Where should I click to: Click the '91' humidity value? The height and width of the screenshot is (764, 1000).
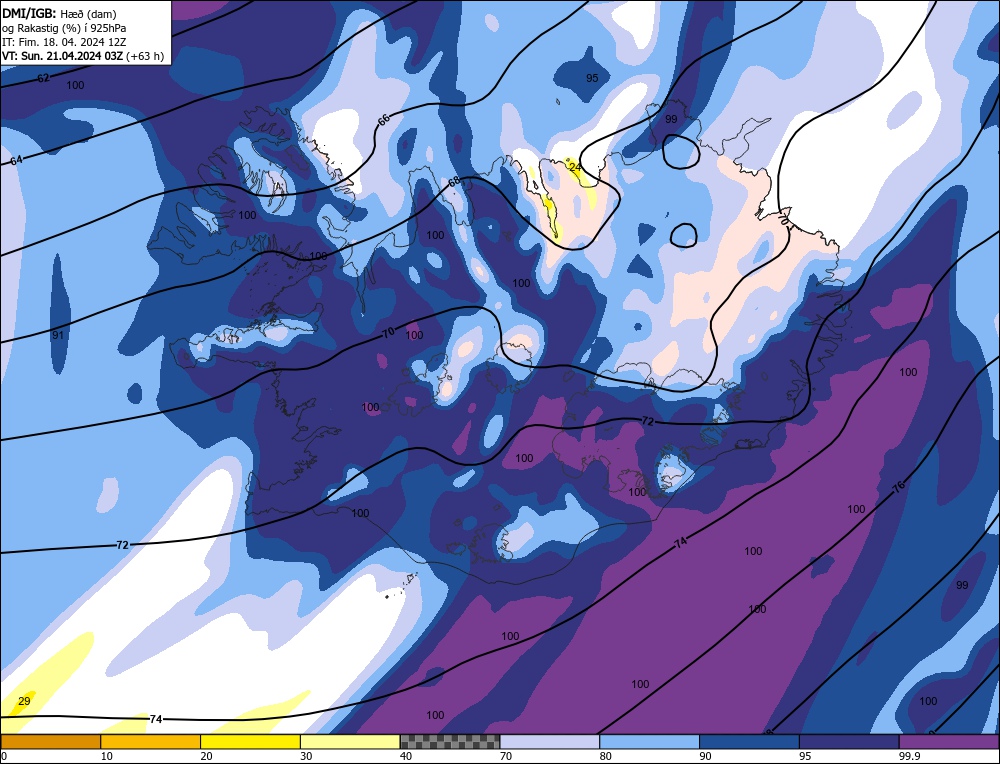point(57,335)
